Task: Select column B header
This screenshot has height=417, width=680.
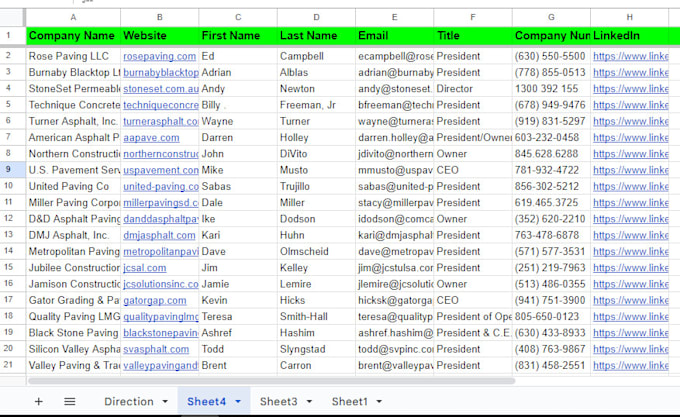Action: tap(160, 17)
